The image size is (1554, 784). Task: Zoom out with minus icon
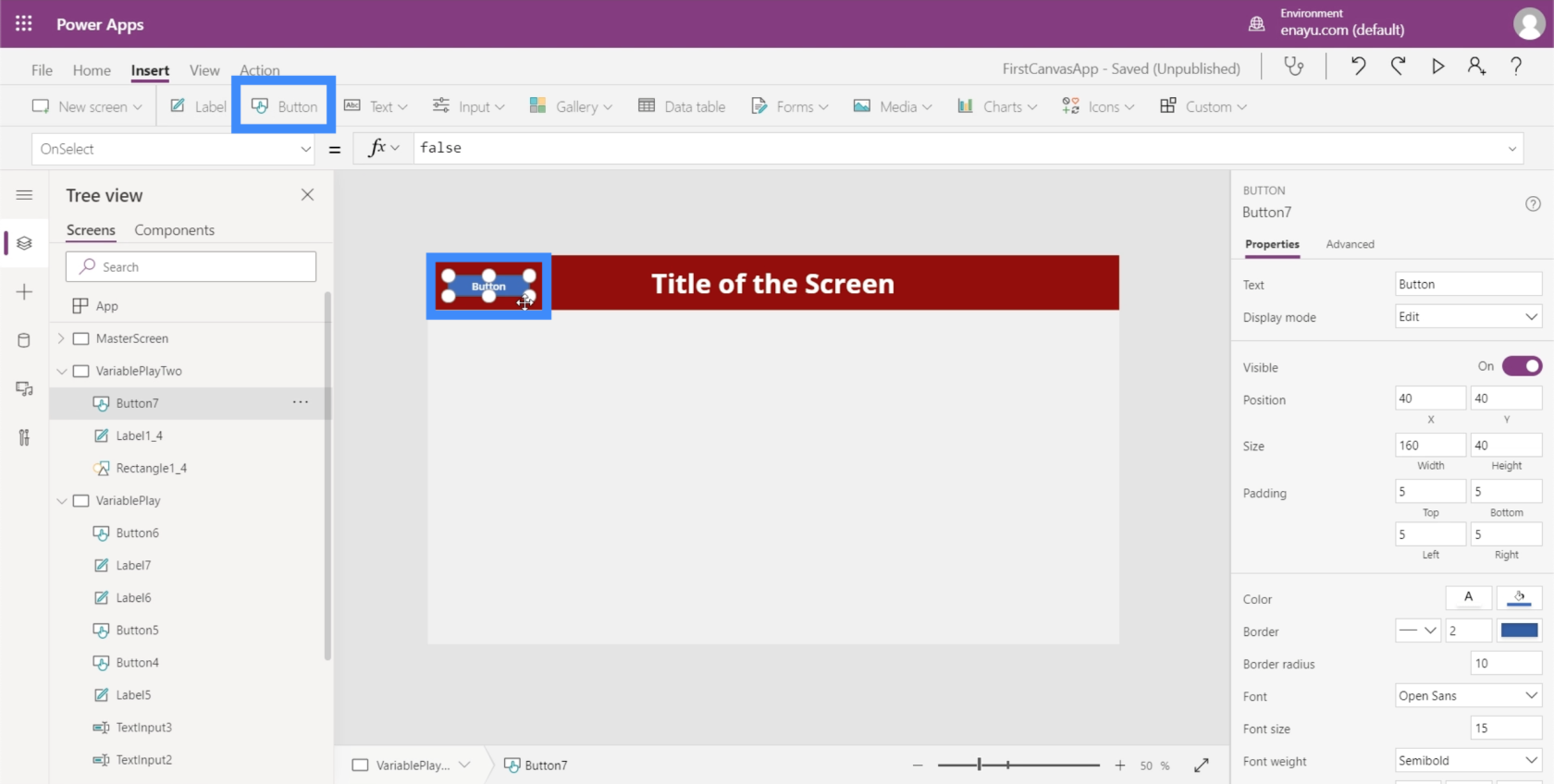click(x=918, y=766)
